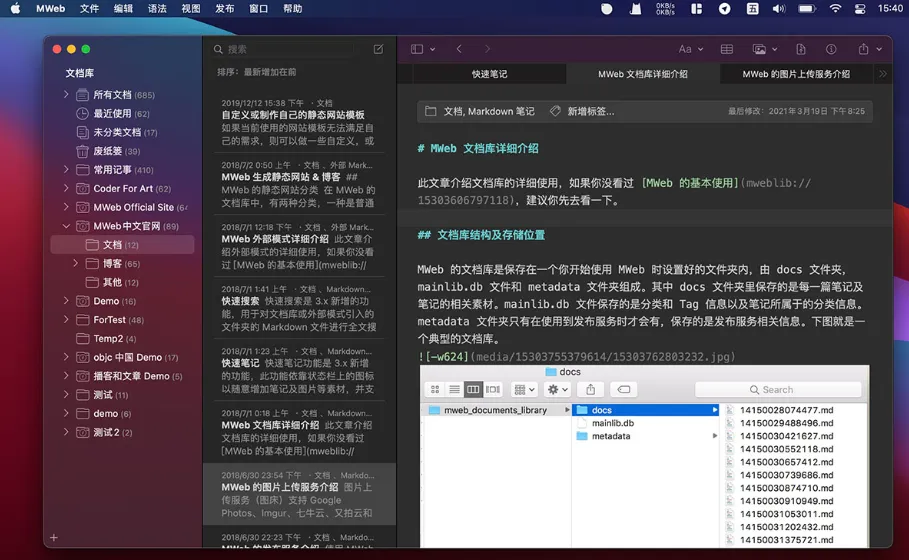Go back with the left arrow

click(459, 49)
